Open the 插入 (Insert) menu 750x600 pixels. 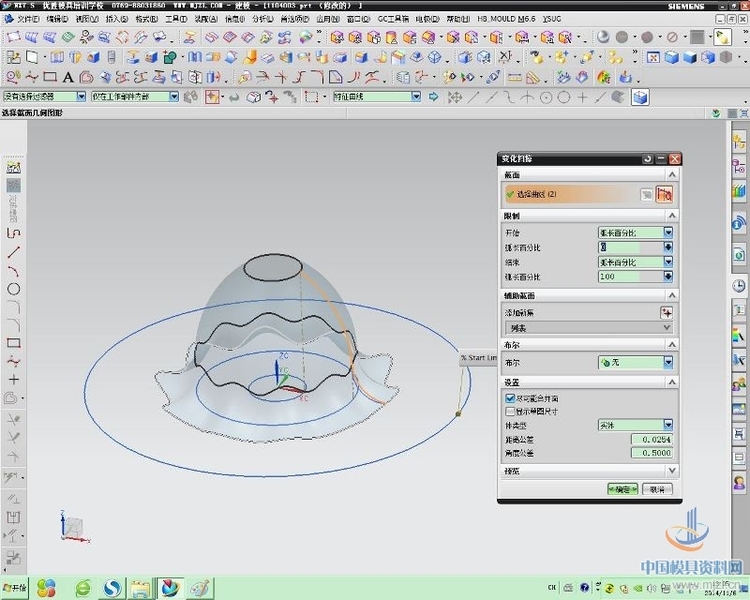click(x=115, y=19)
